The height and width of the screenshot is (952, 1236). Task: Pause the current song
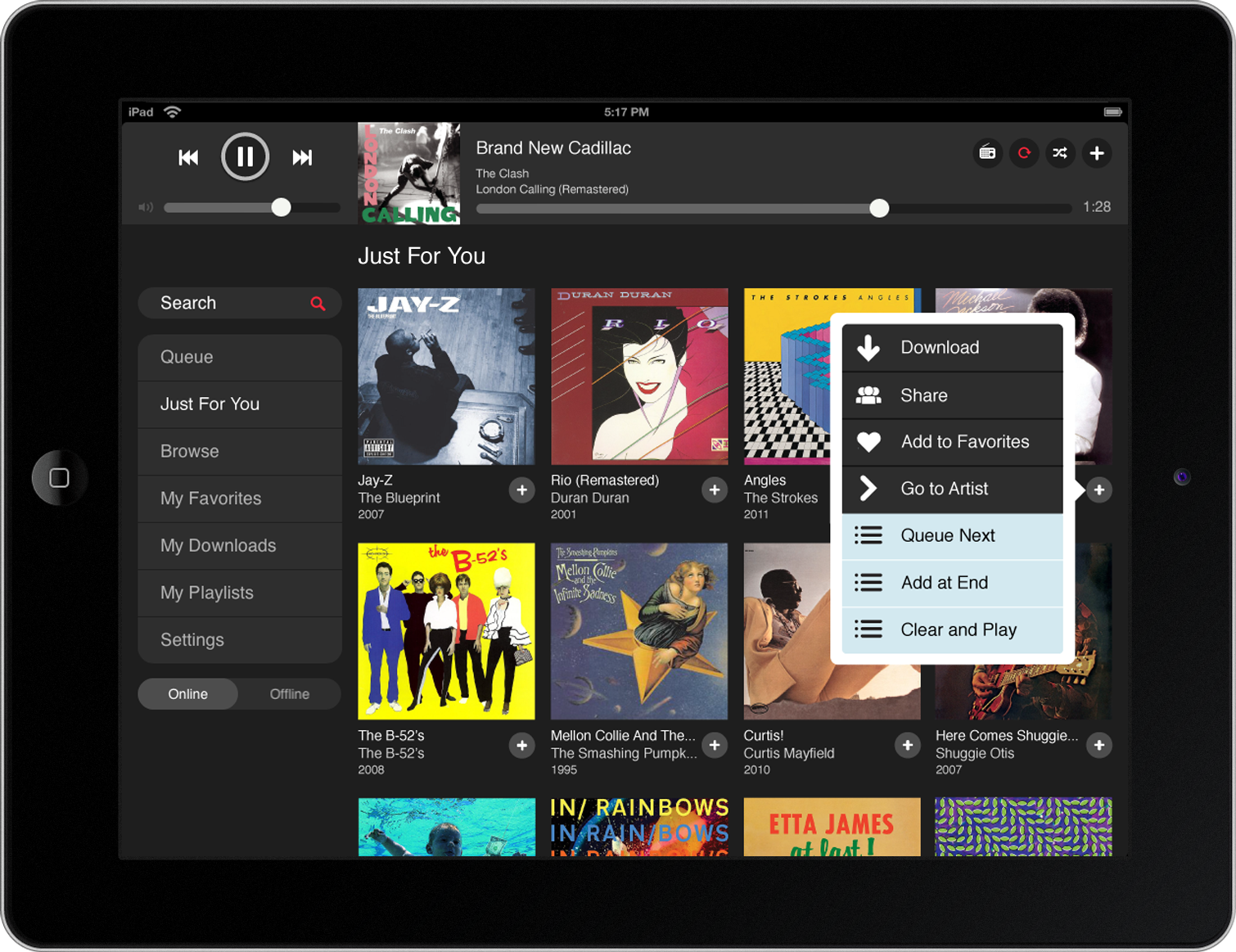click(x=245, y=156)
